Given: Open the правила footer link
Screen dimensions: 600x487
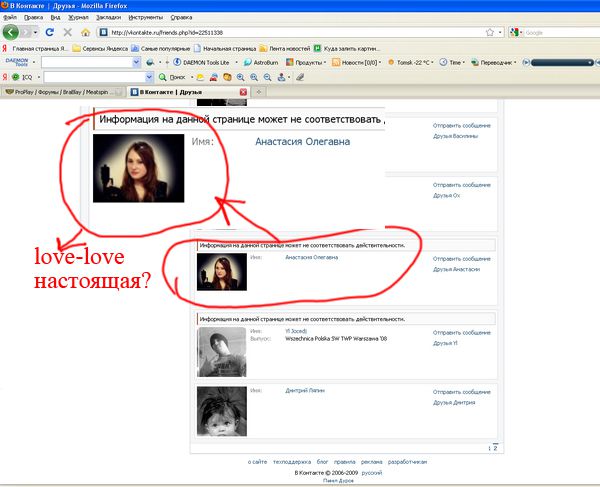Looking at the screenshot, I should [x=344, y=462].
